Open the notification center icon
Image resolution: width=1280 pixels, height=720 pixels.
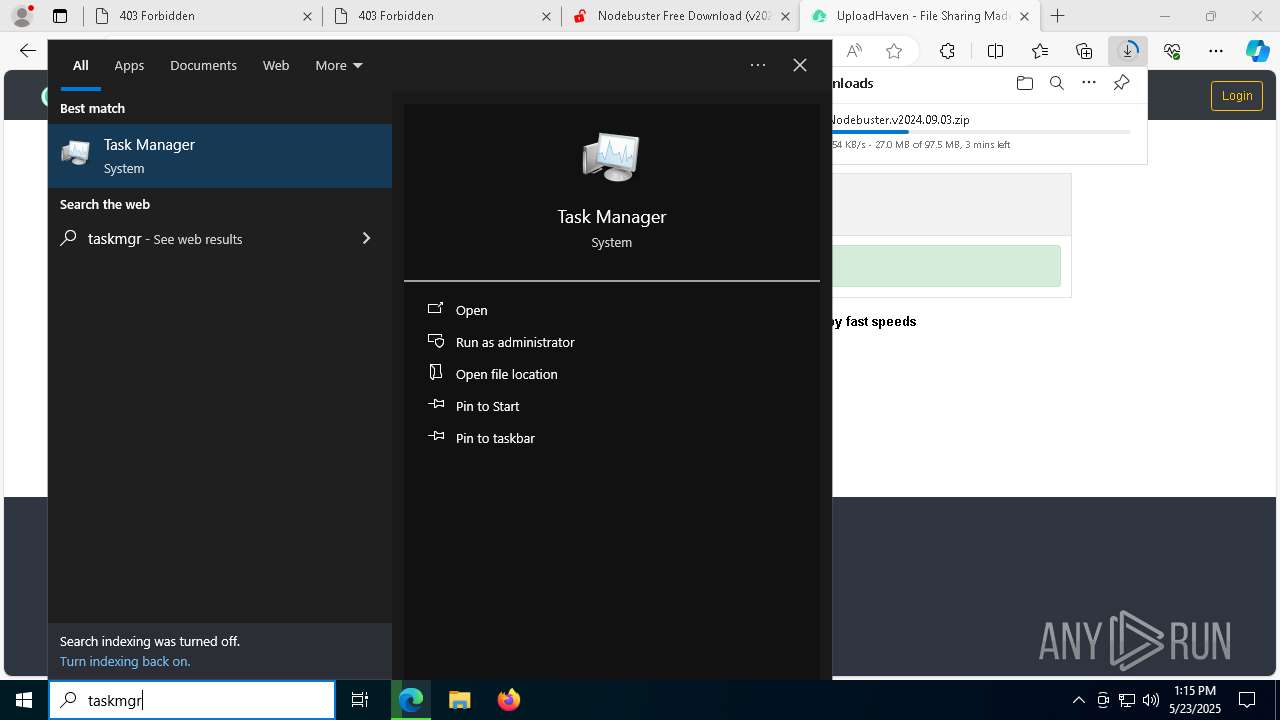coord(1247,700)
